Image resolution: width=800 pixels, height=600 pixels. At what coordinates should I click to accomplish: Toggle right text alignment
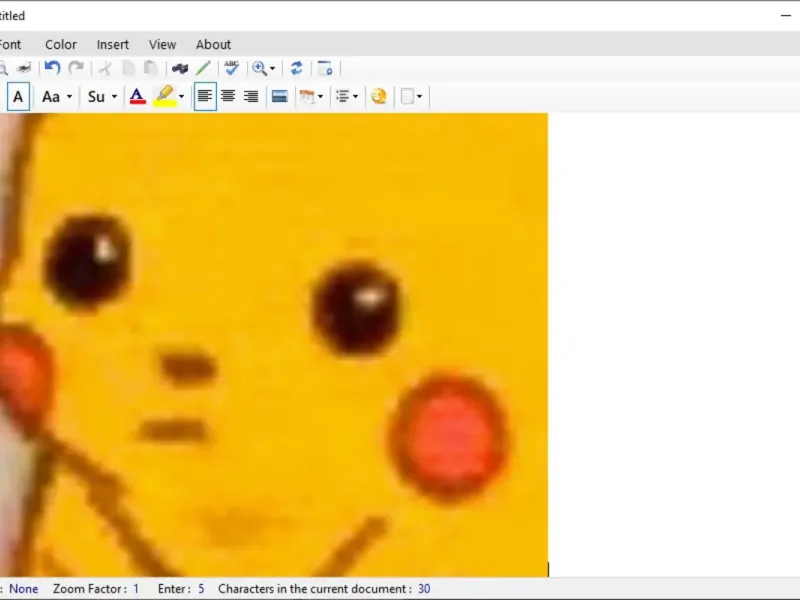point(251,97)
